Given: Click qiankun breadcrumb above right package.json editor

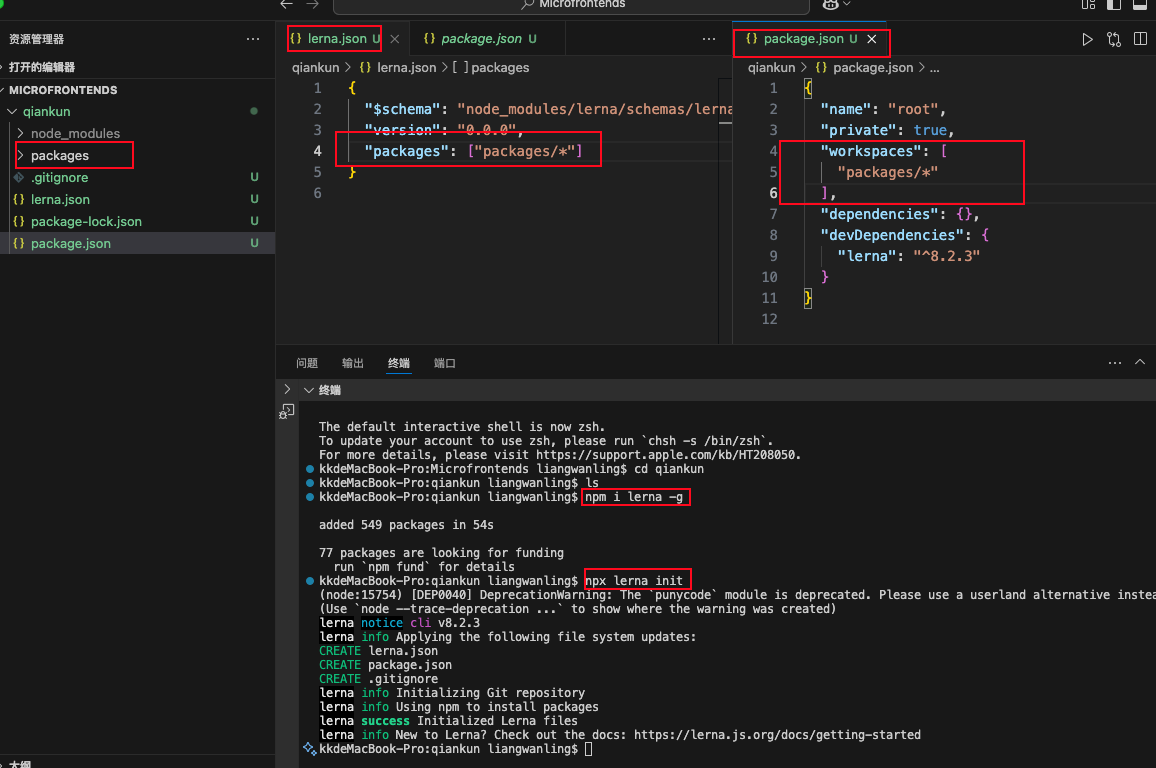Looking at the screenshot, I should (771, 68).
